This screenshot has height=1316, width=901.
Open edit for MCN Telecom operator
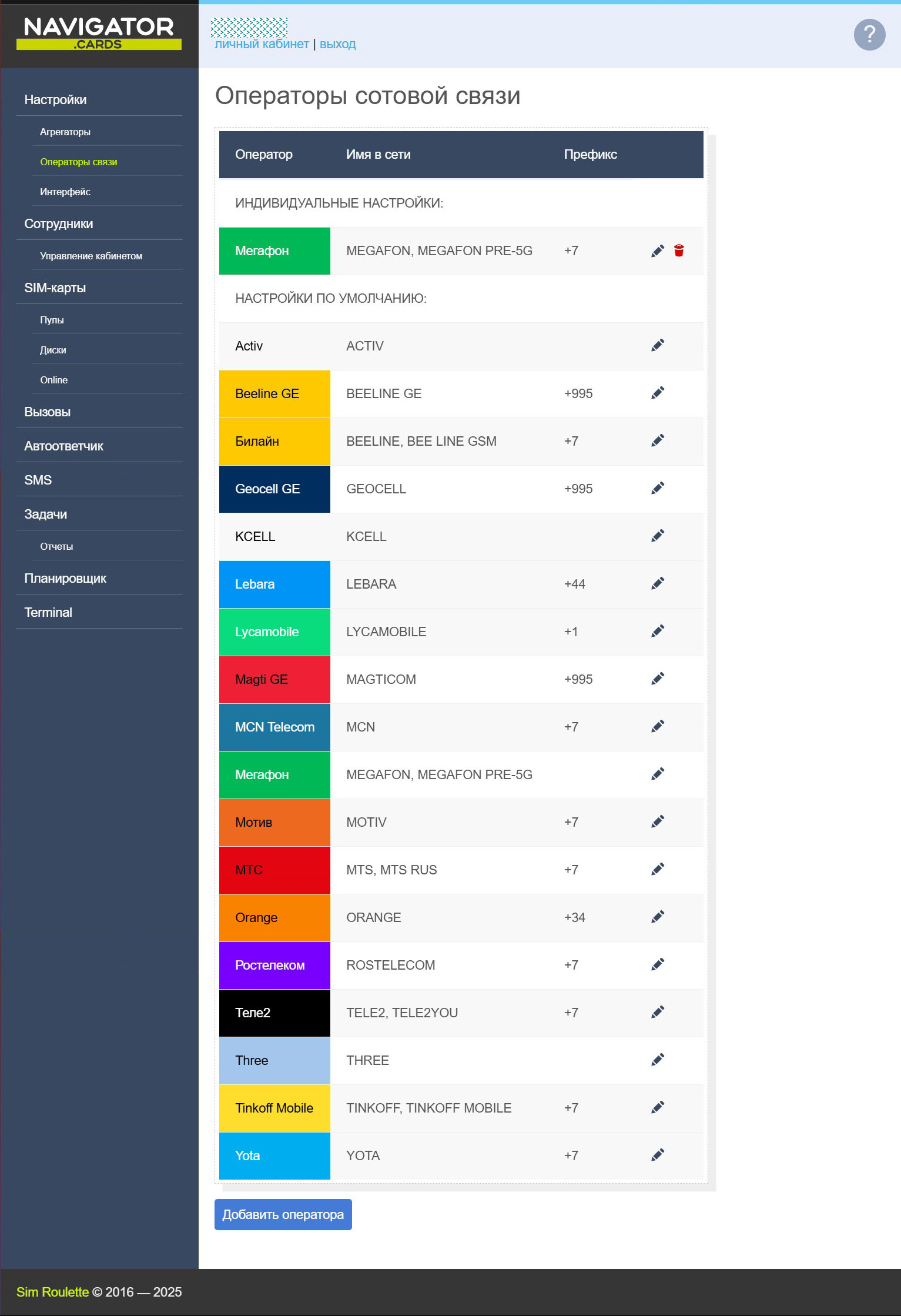pyautogui.click(x=658, y=727)
